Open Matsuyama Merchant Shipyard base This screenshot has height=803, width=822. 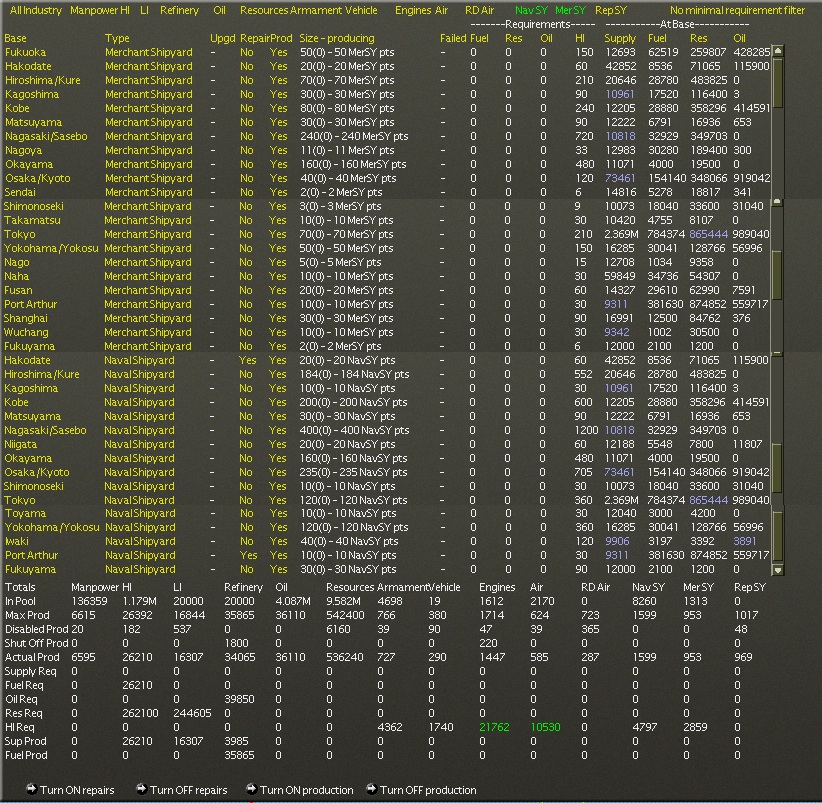point(33,122)
